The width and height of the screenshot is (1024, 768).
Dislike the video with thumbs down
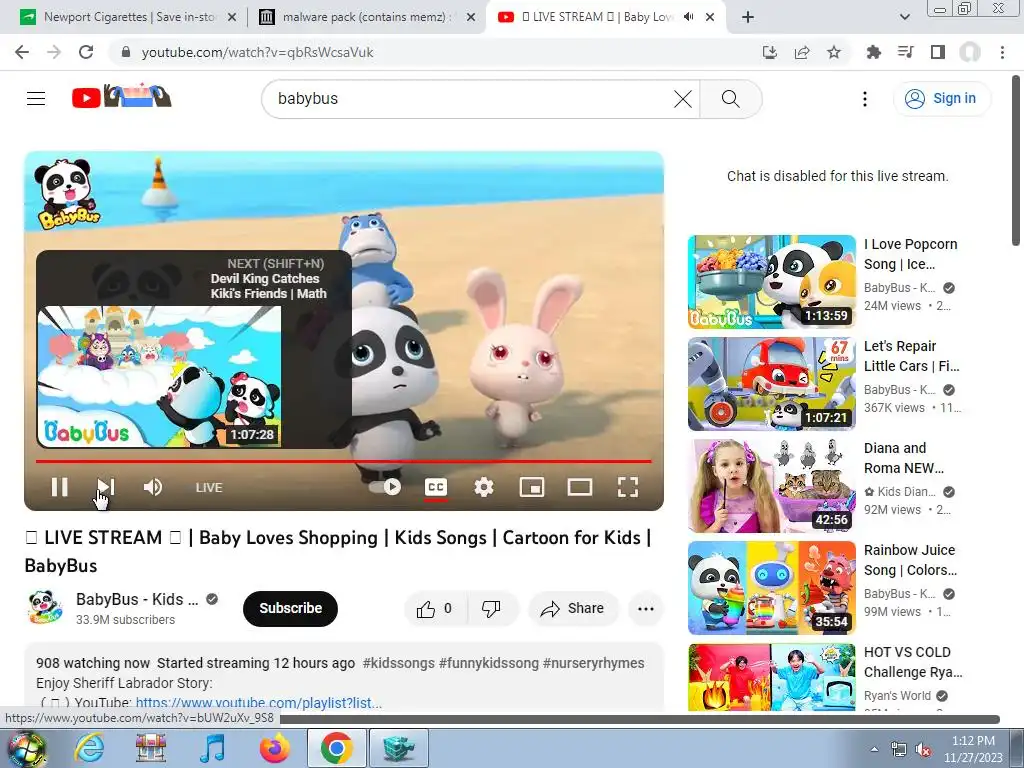tap(492, 609)
